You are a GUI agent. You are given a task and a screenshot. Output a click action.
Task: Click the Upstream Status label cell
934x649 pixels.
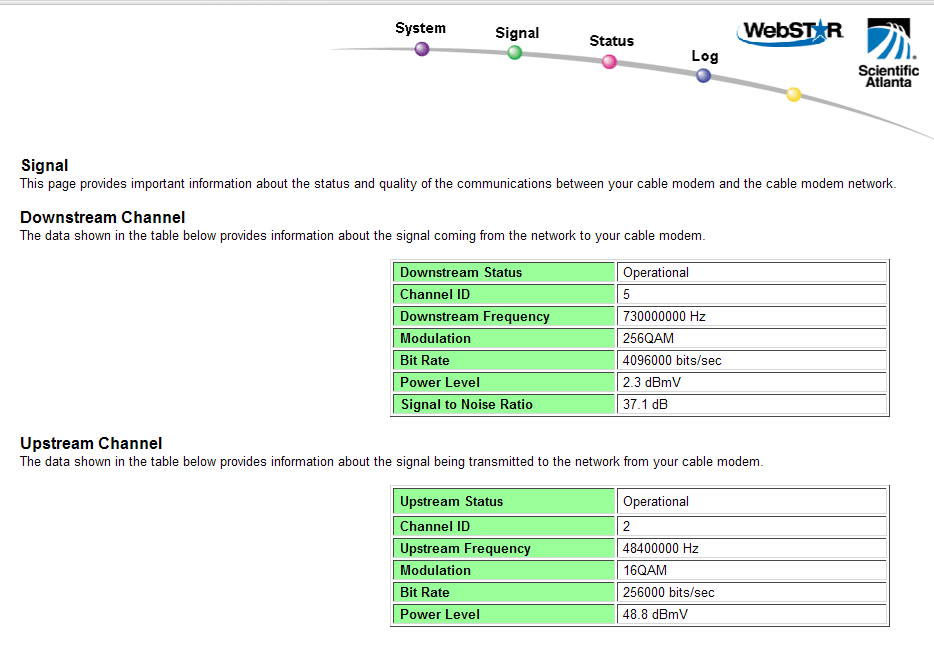tap(504, 501)
